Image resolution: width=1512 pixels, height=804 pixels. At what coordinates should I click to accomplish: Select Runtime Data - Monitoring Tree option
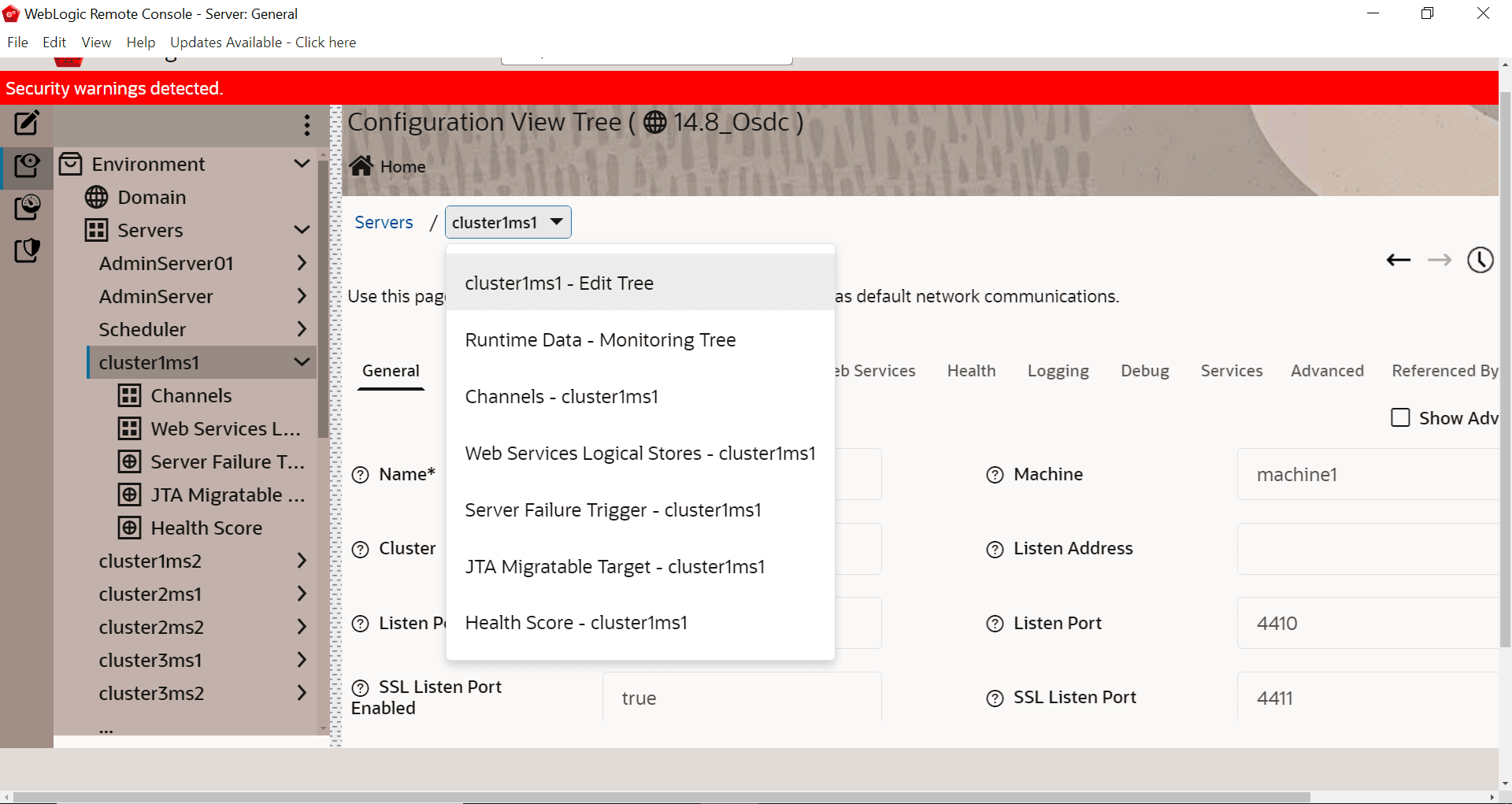point(600,340)
